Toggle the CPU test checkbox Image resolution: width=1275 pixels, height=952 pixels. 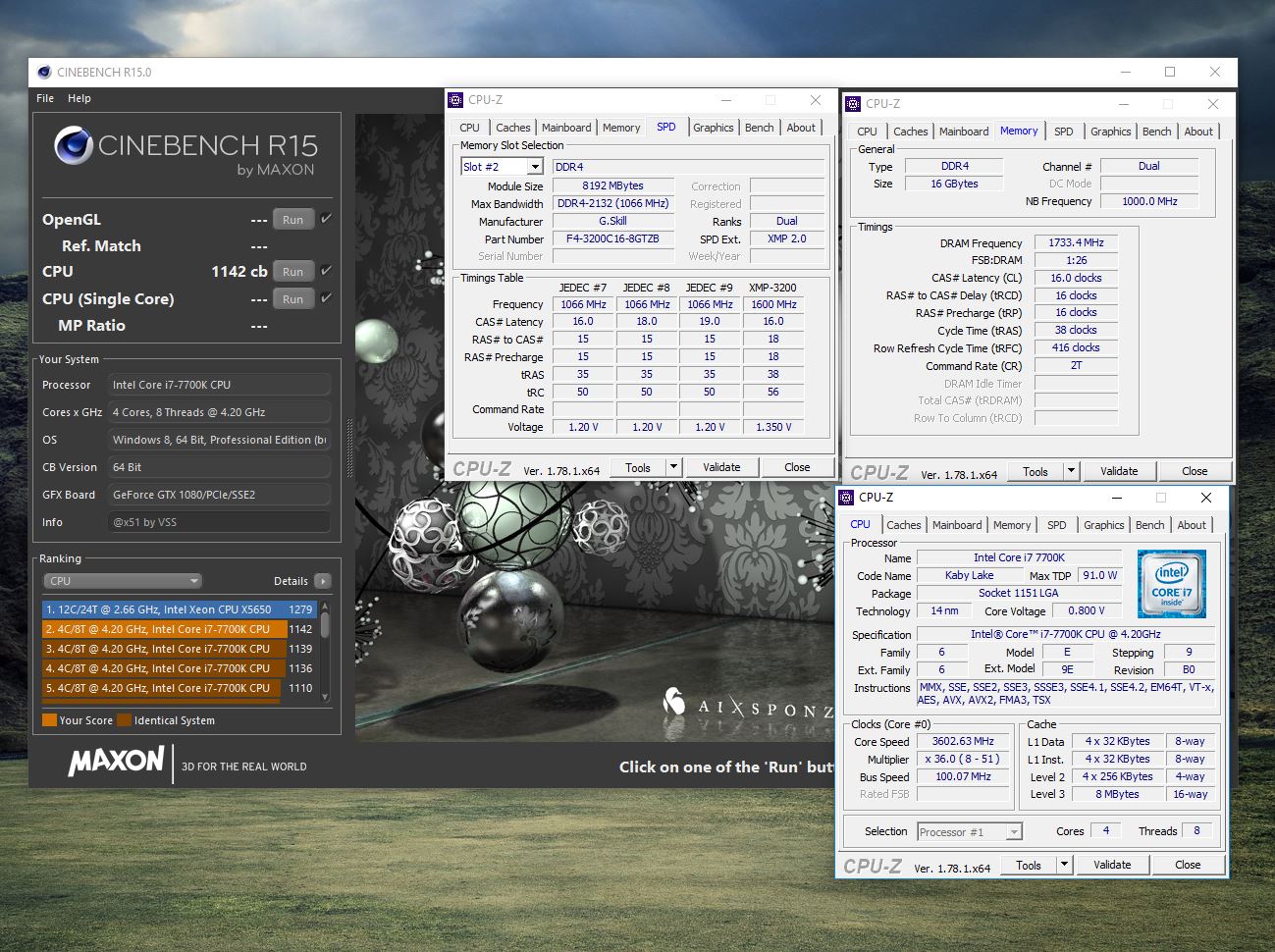(x=326, y=271)
